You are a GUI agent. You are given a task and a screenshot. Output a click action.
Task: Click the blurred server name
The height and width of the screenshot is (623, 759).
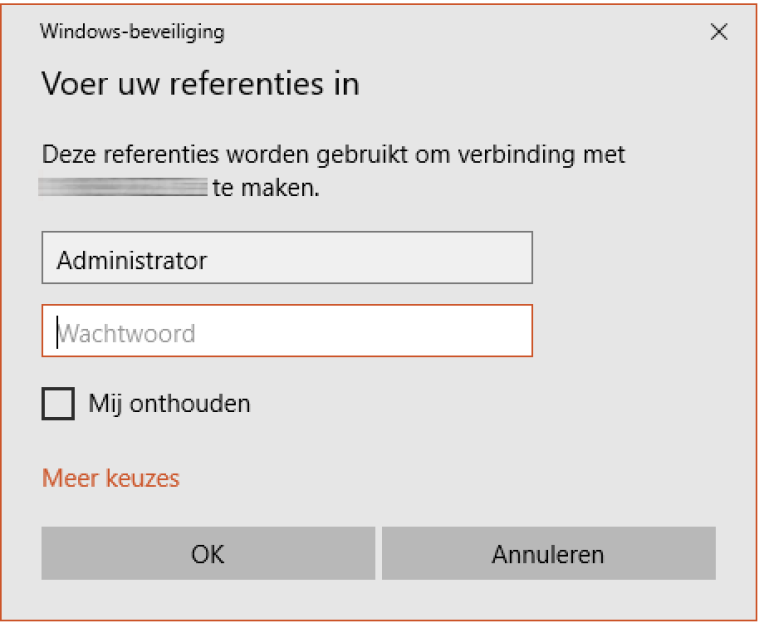click(x=123, y=187)
